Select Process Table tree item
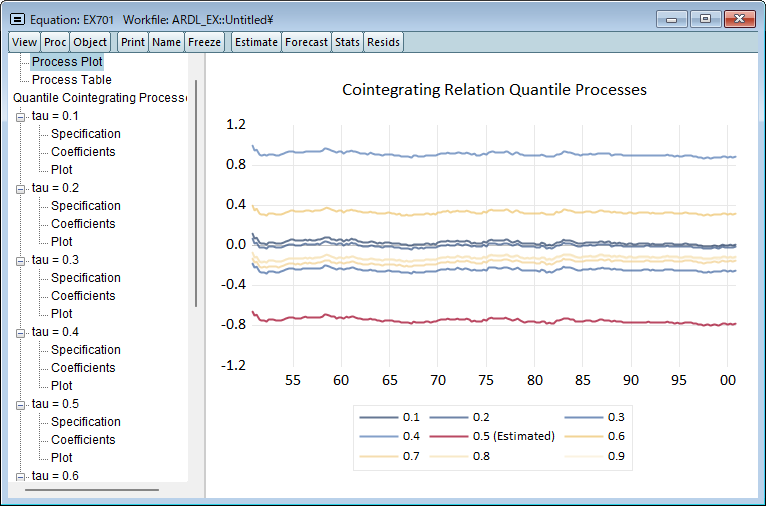 click(71, 80)
